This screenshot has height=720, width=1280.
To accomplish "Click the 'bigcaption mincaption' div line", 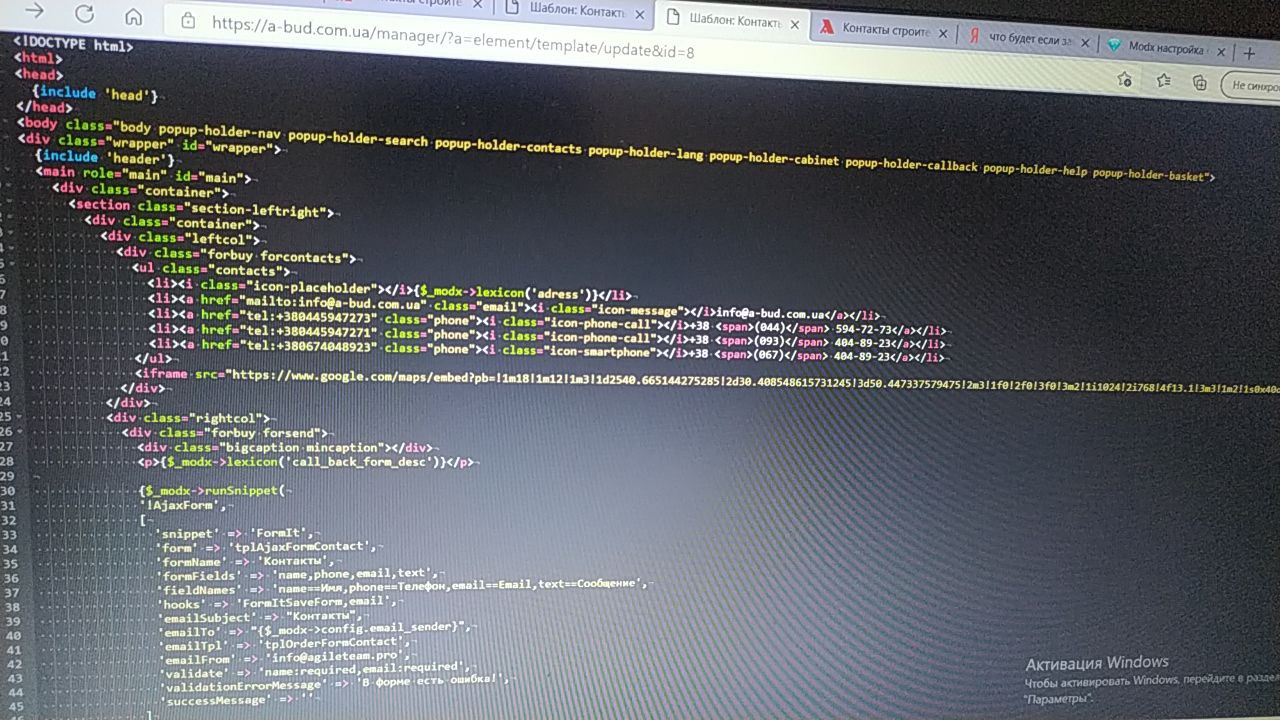I will click(285, 447).
